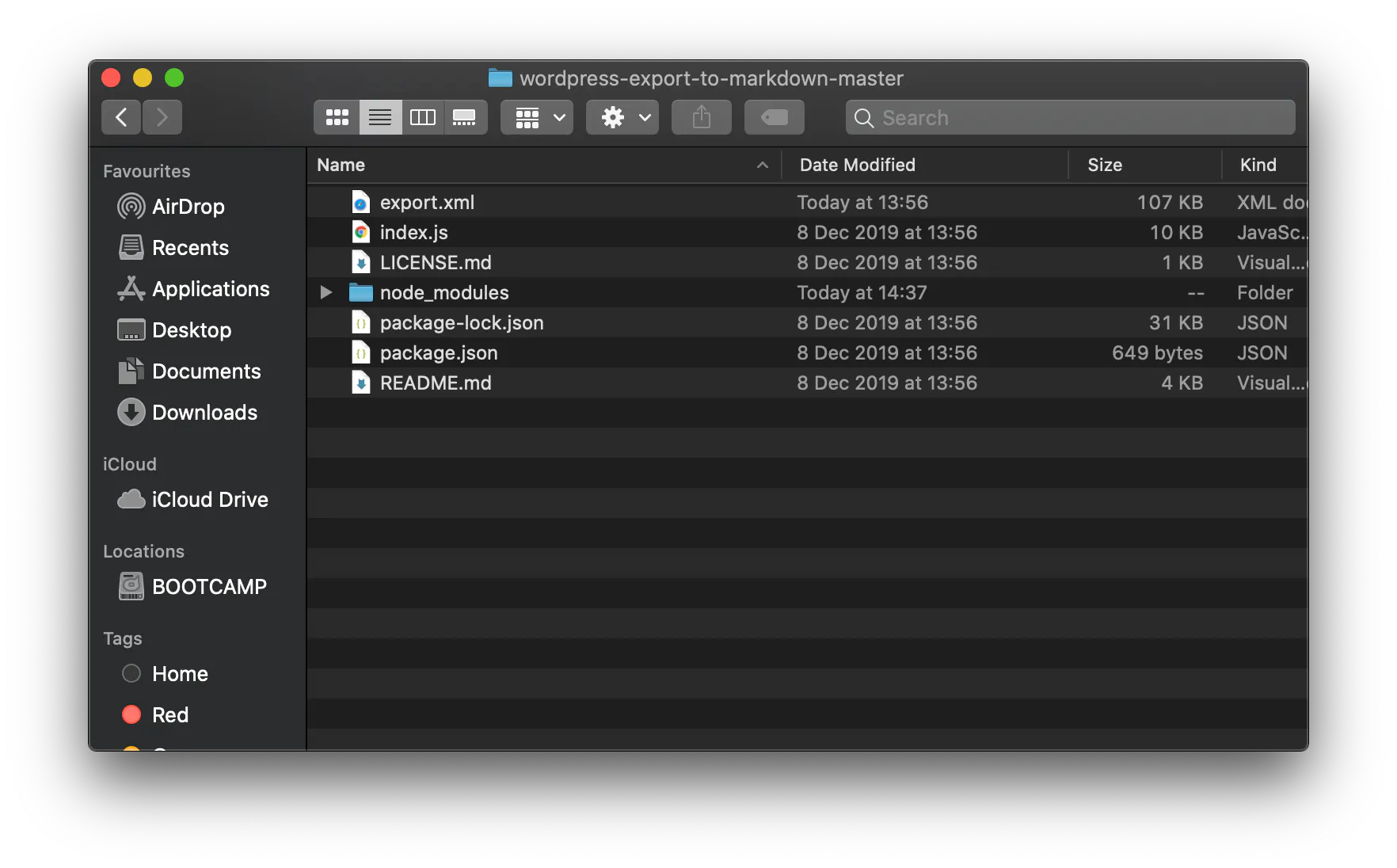Screen dimensions: 1397x868
Task: Click the Edit Tags button
Action: point(775,117)
